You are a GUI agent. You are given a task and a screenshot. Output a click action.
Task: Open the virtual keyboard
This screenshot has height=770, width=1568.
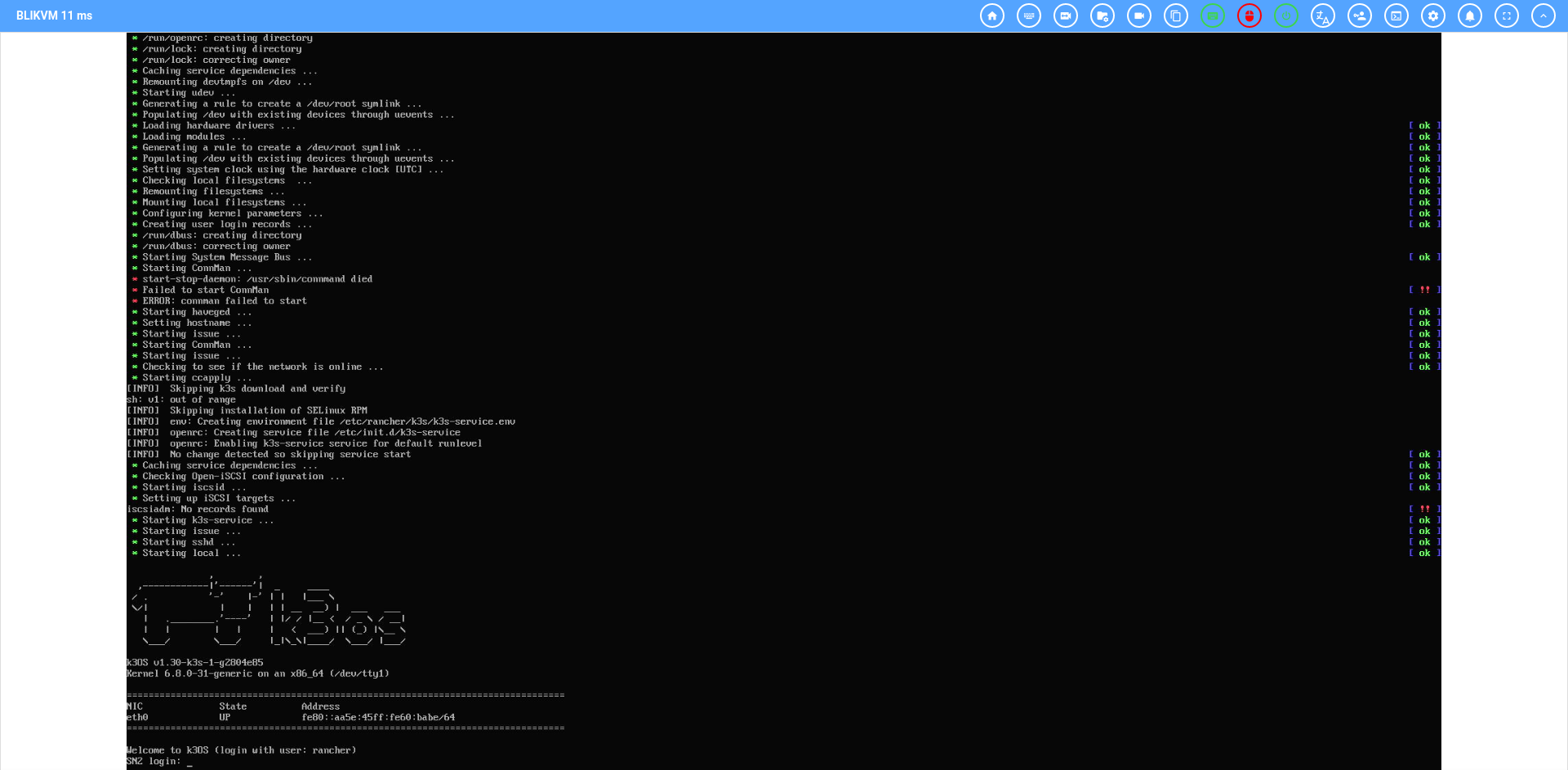[1029, 16]
